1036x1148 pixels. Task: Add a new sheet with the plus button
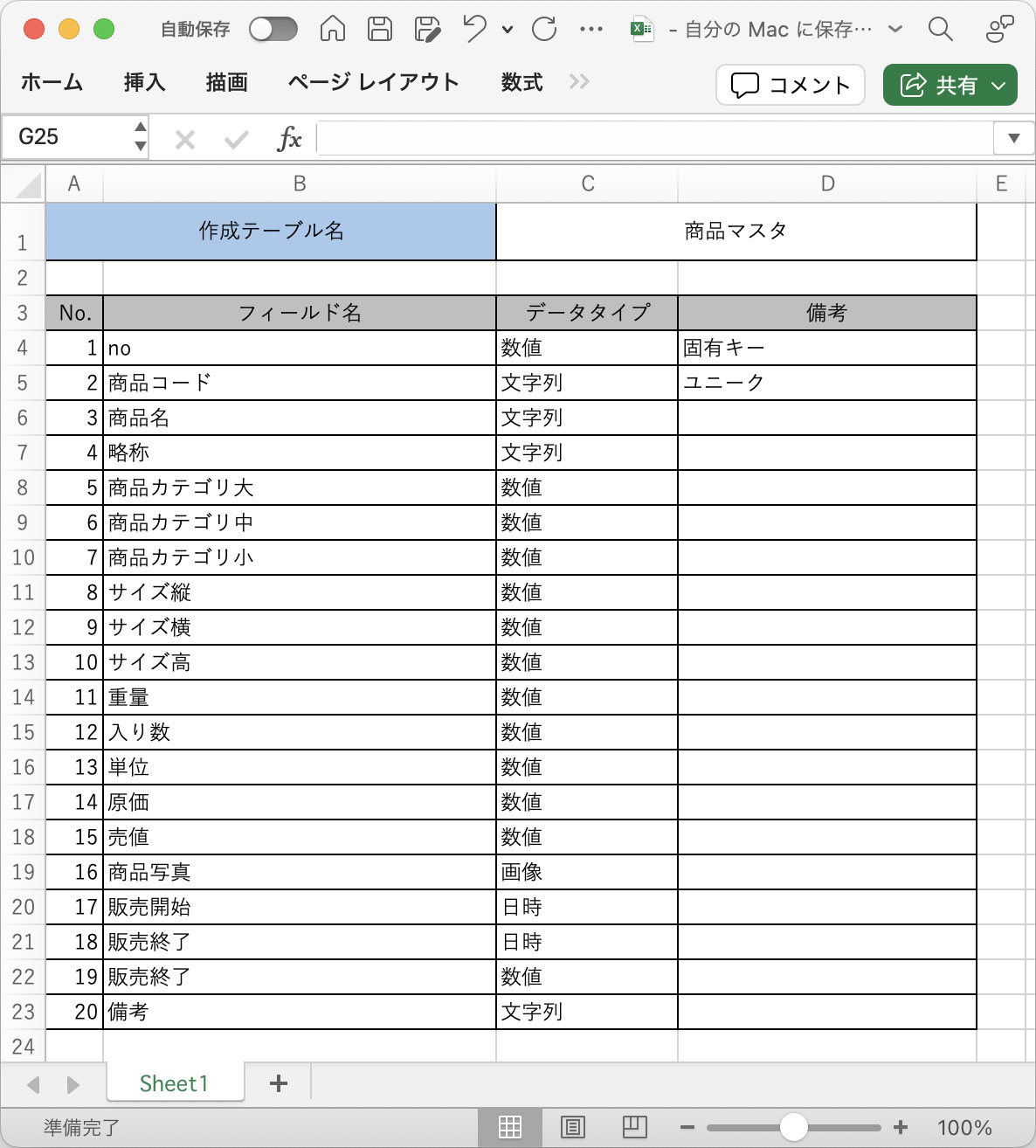(x=279, y=1083)
